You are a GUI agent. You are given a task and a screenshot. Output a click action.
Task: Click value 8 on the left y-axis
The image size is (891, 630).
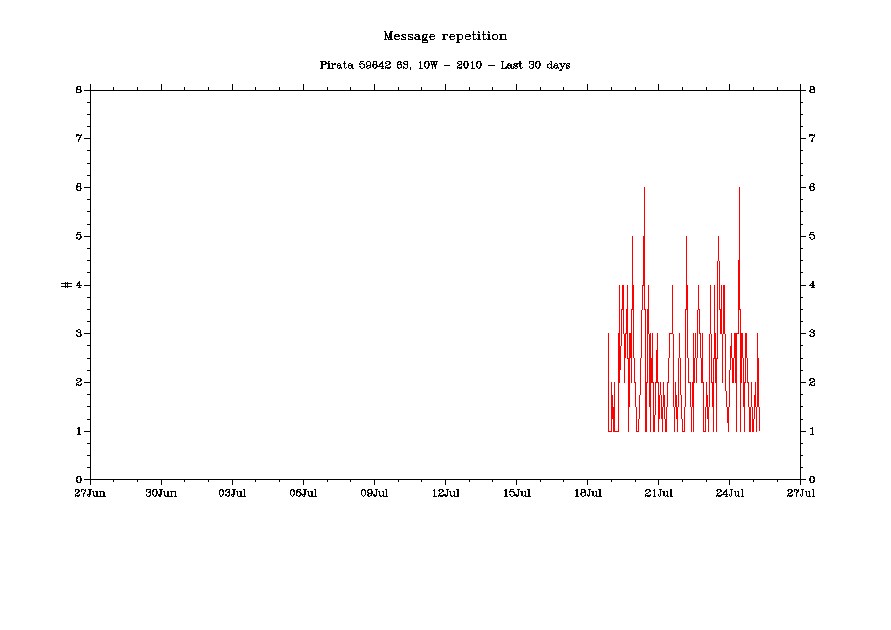(78, 89)
